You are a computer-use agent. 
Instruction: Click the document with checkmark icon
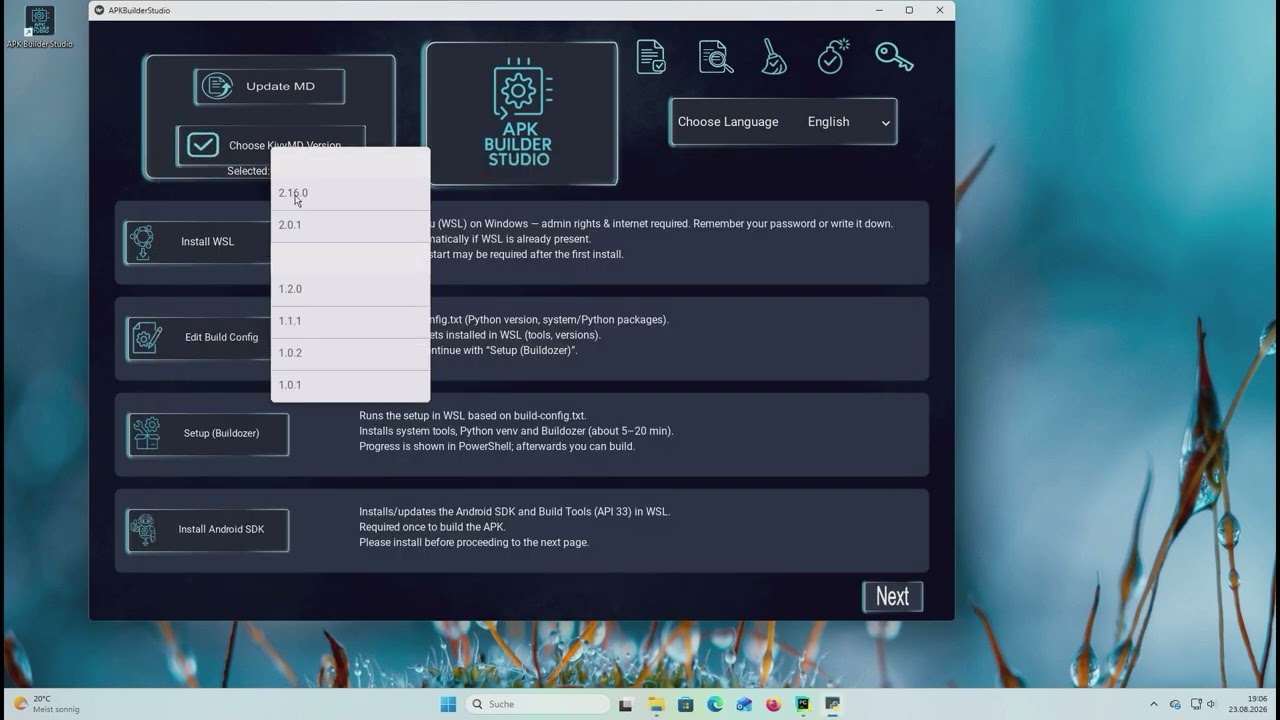[651, 57]
